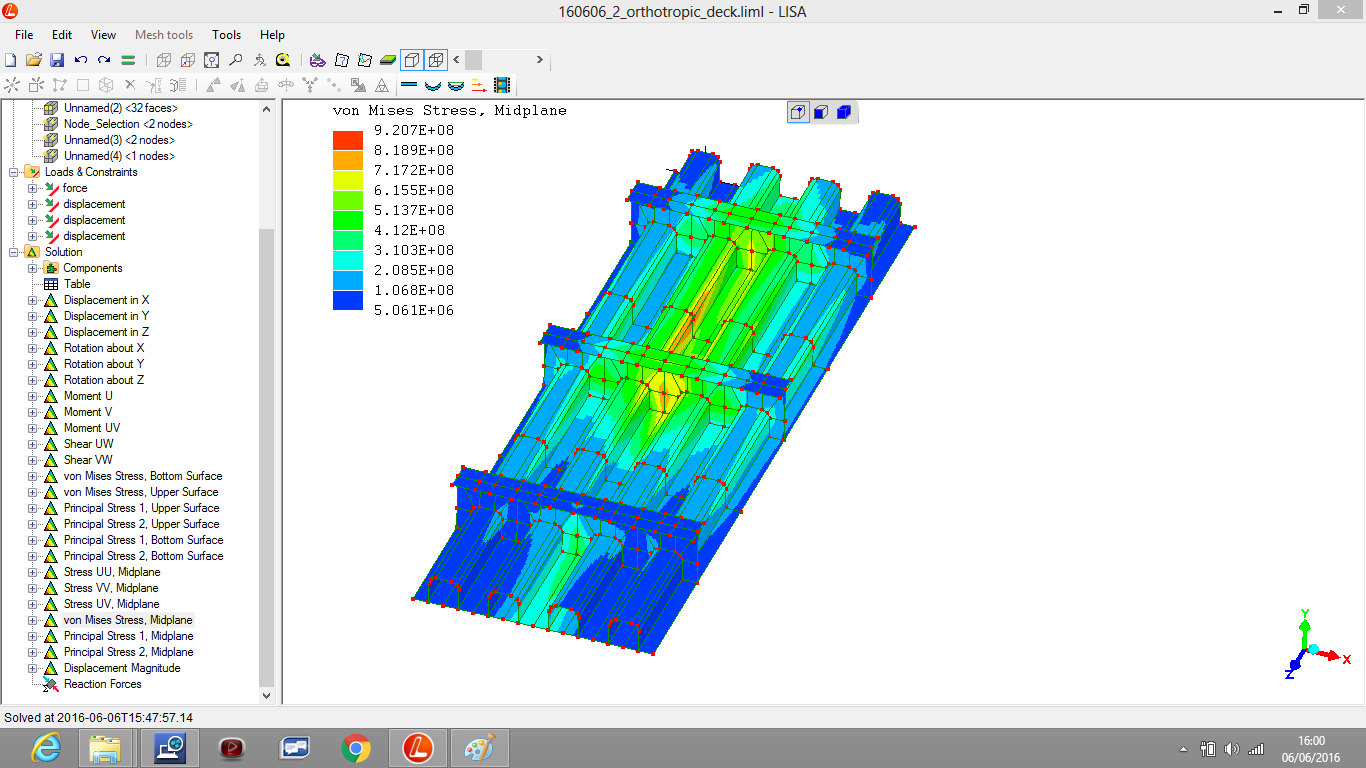Collapse the Solution tree branch
Screen dimensions: 1366x768
[x=15, y=252]
